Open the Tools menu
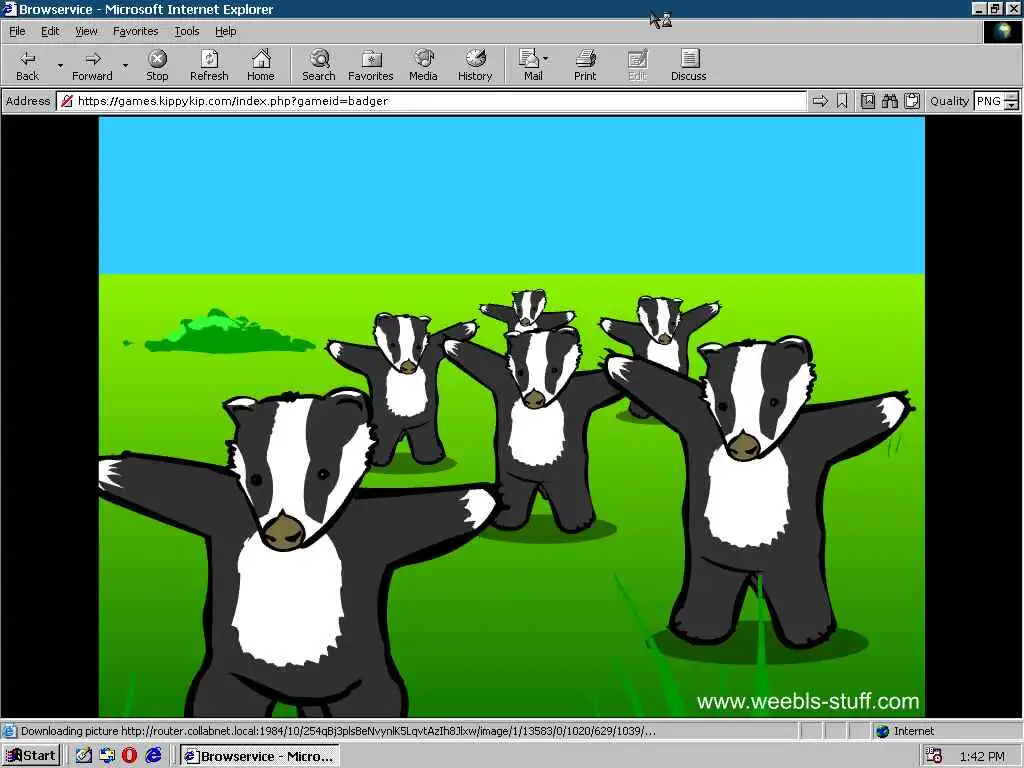The image size is (1024, 768). (x=187, y=31)
